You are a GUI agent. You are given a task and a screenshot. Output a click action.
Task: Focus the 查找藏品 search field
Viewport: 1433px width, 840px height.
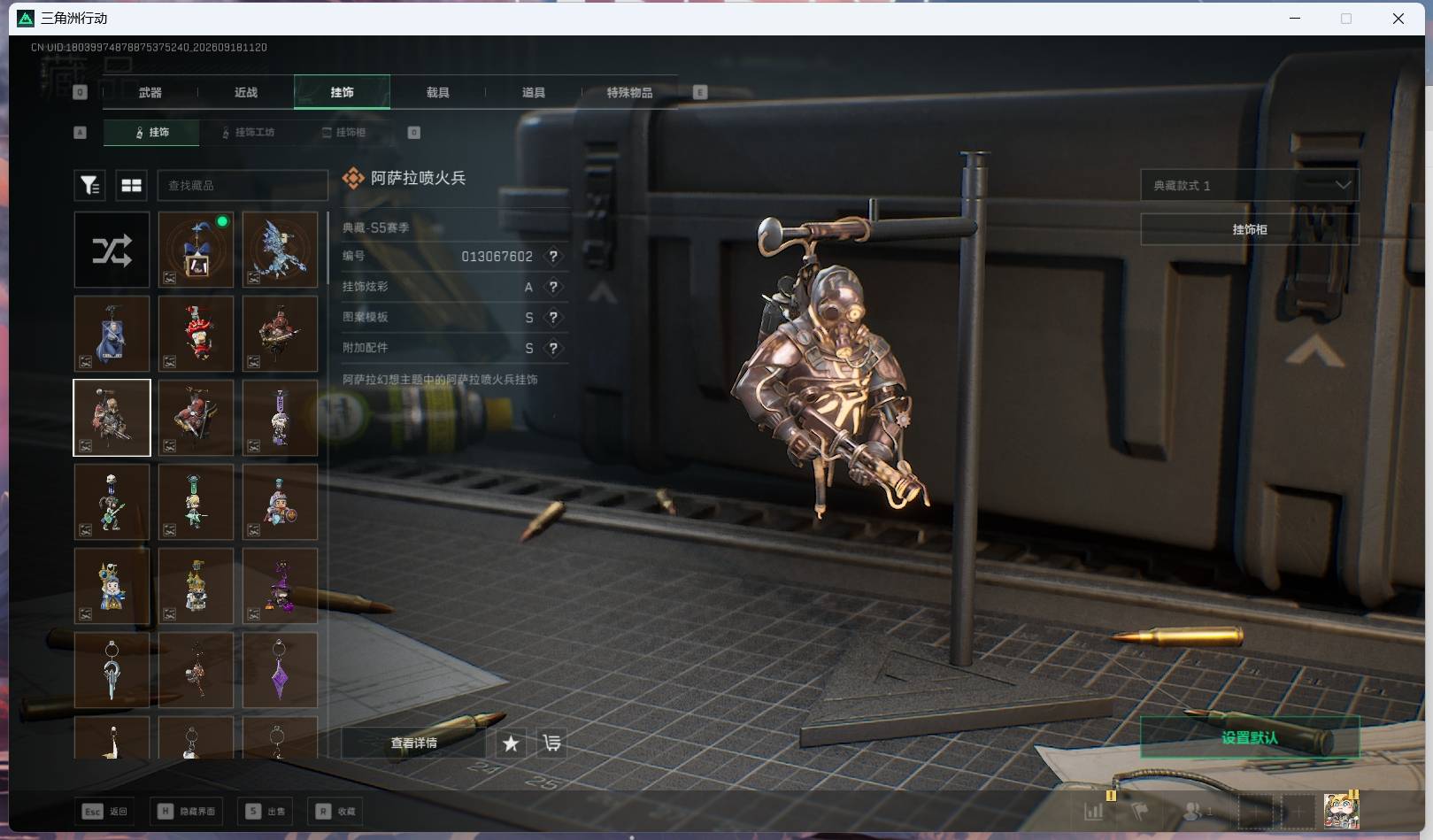point(243,185)
